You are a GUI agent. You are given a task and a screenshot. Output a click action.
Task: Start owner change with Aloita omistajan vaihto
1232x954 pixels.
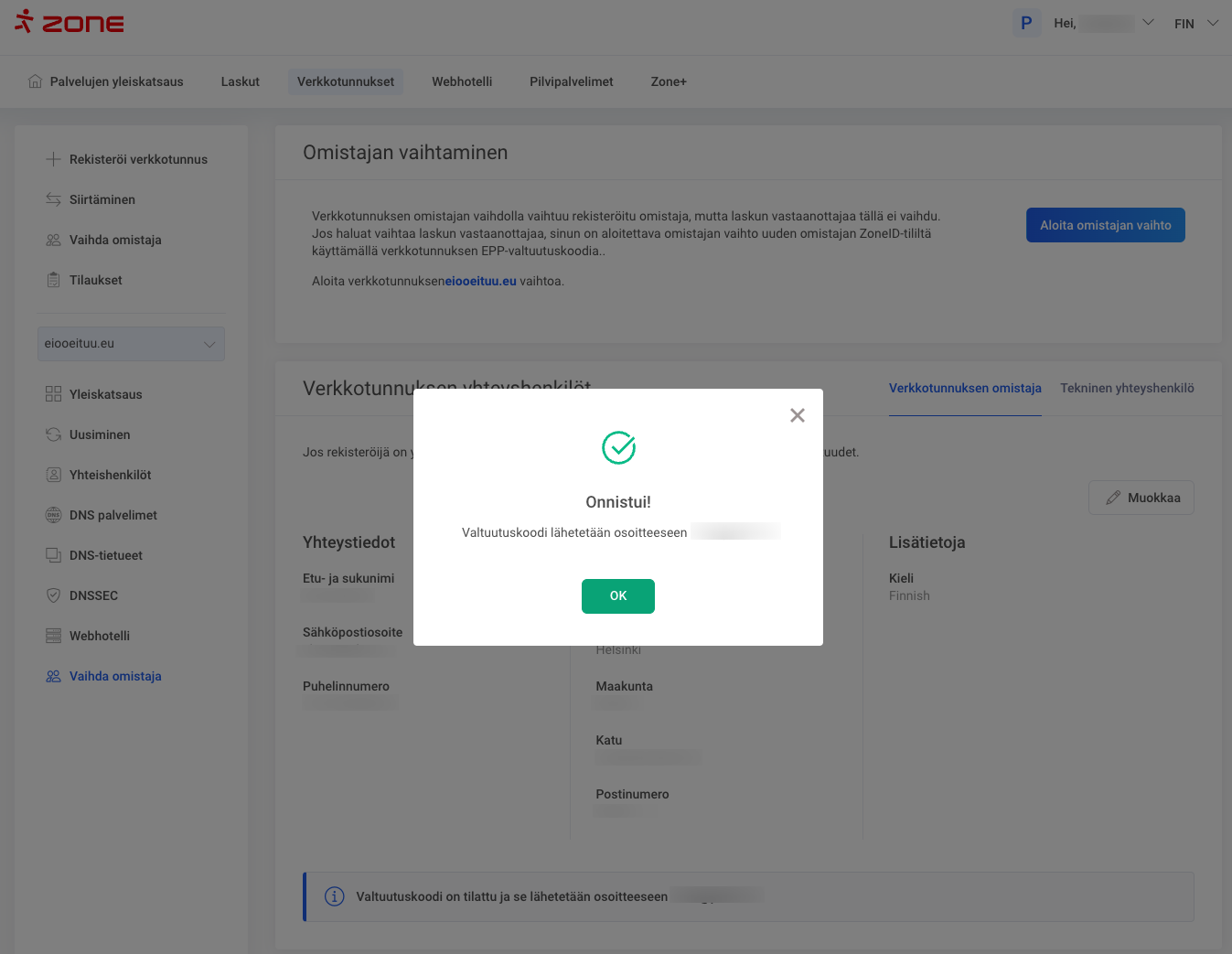pos(1105,225)
